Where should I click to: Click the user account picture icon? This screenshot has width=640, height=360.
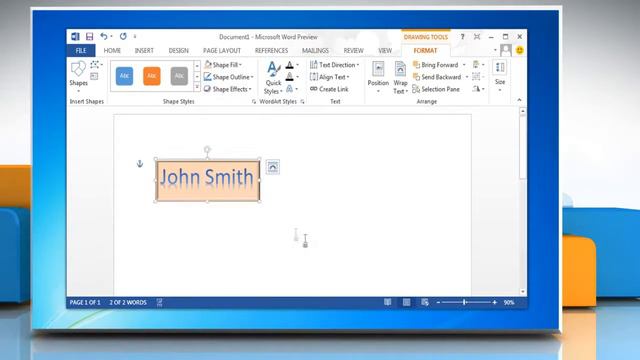click(x=506, y=50)
